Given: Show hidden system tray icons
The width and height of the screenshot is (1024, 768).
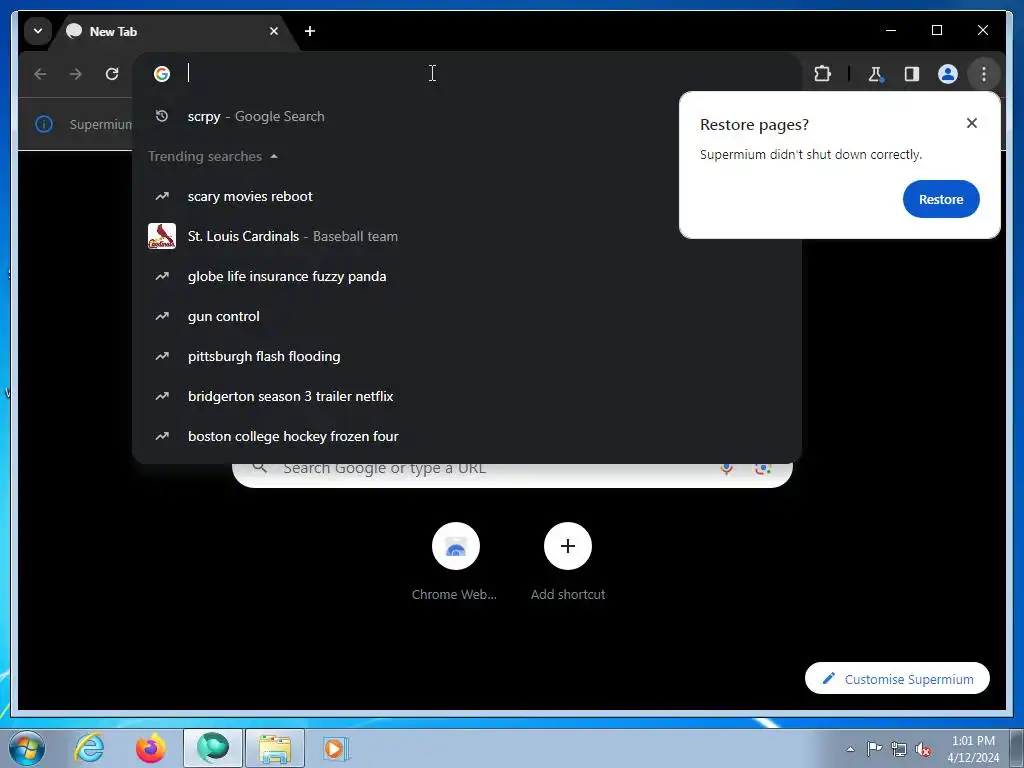Looking at the screenshot, I should [850, 749].
